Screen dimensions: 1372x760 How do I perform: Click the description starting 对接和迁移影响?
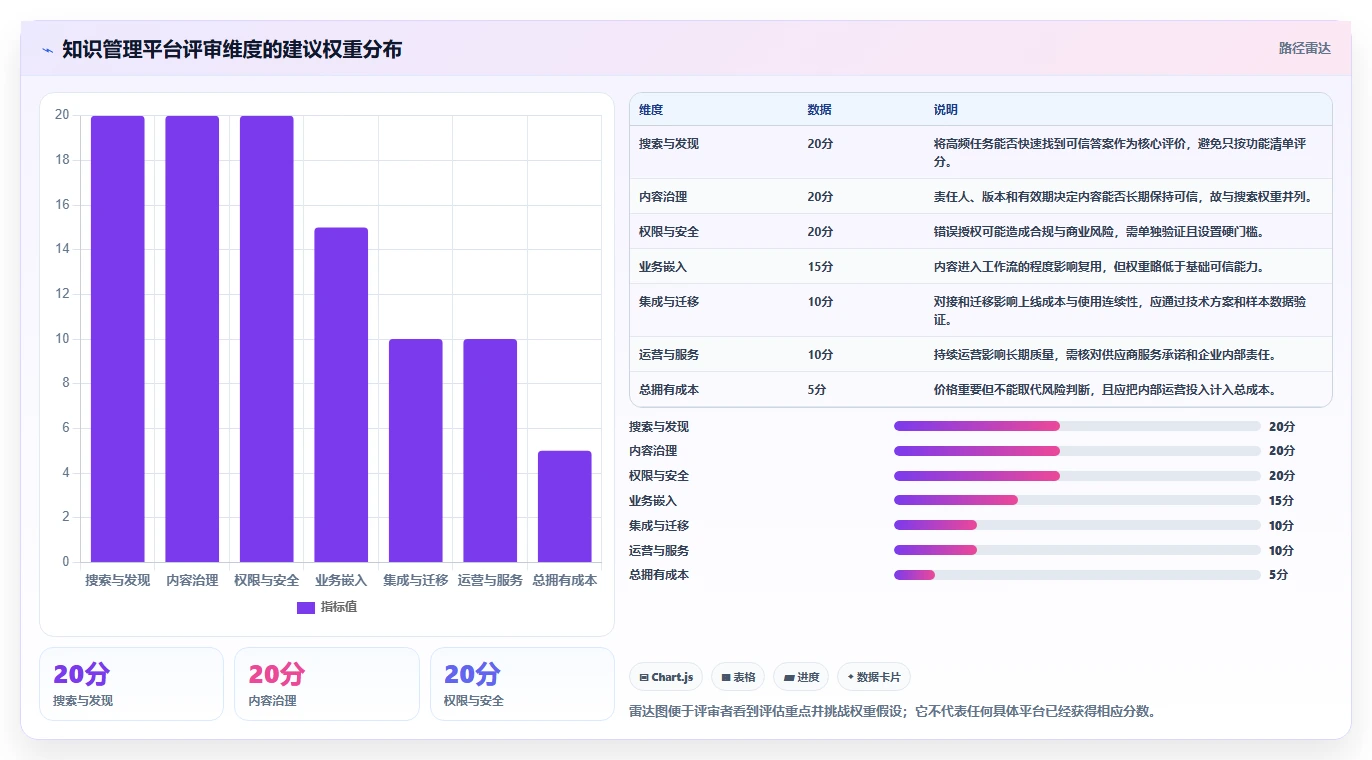pos(1120,310)
